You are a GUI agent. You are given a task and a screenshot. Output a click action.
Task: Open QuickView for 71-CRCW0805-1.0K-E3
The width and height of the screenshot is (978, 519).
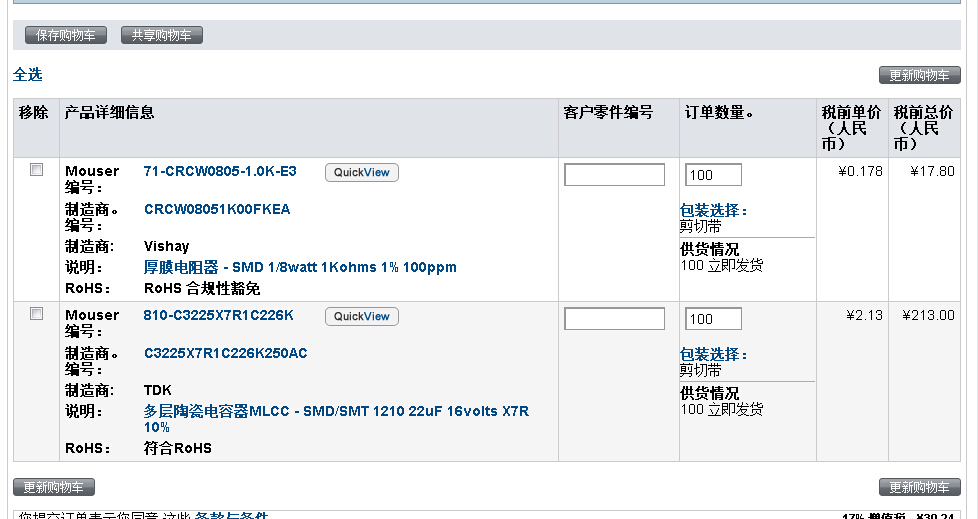click(x=362, y=173)
